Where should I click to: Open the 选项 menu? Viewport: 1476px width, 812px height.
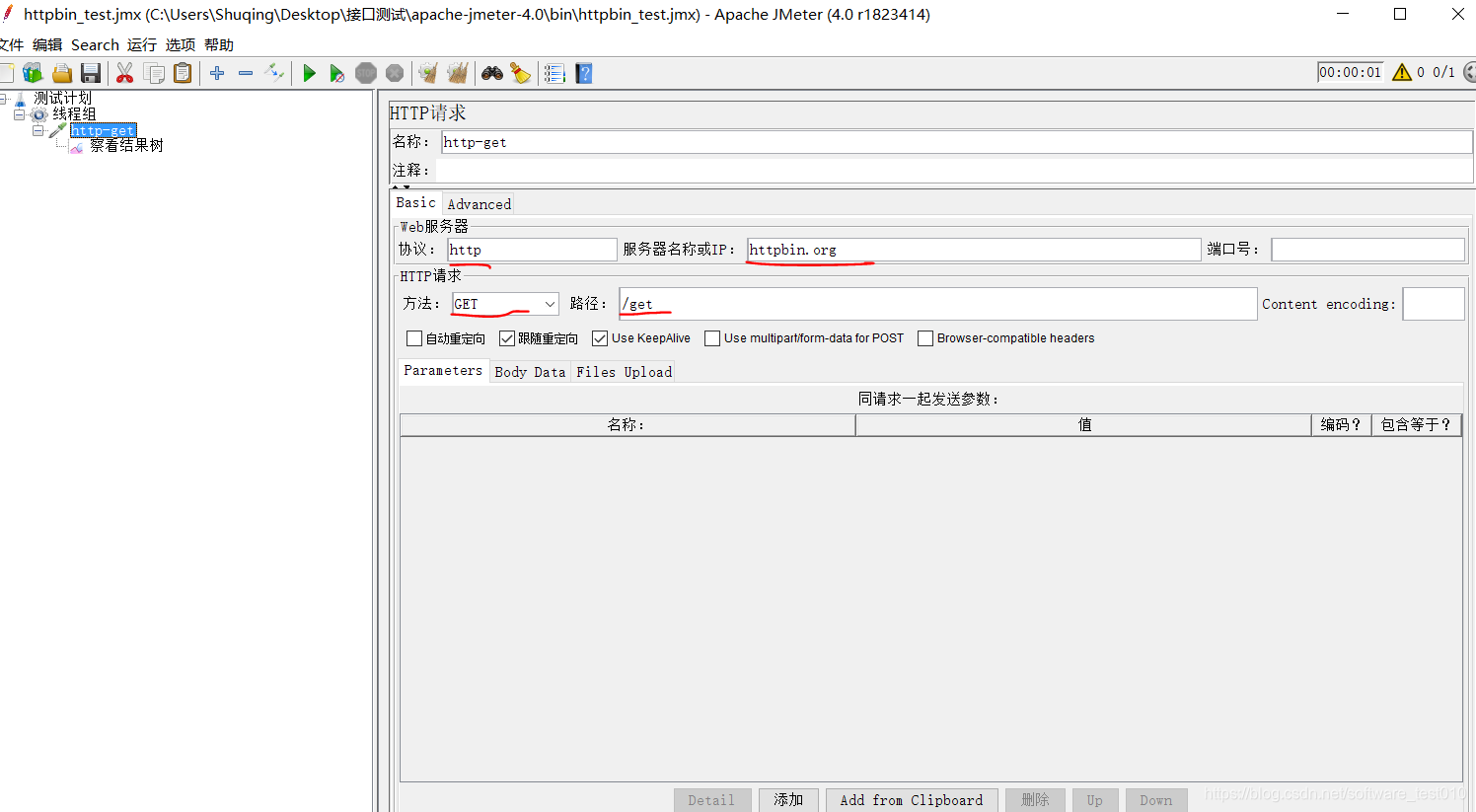point(181,45)
